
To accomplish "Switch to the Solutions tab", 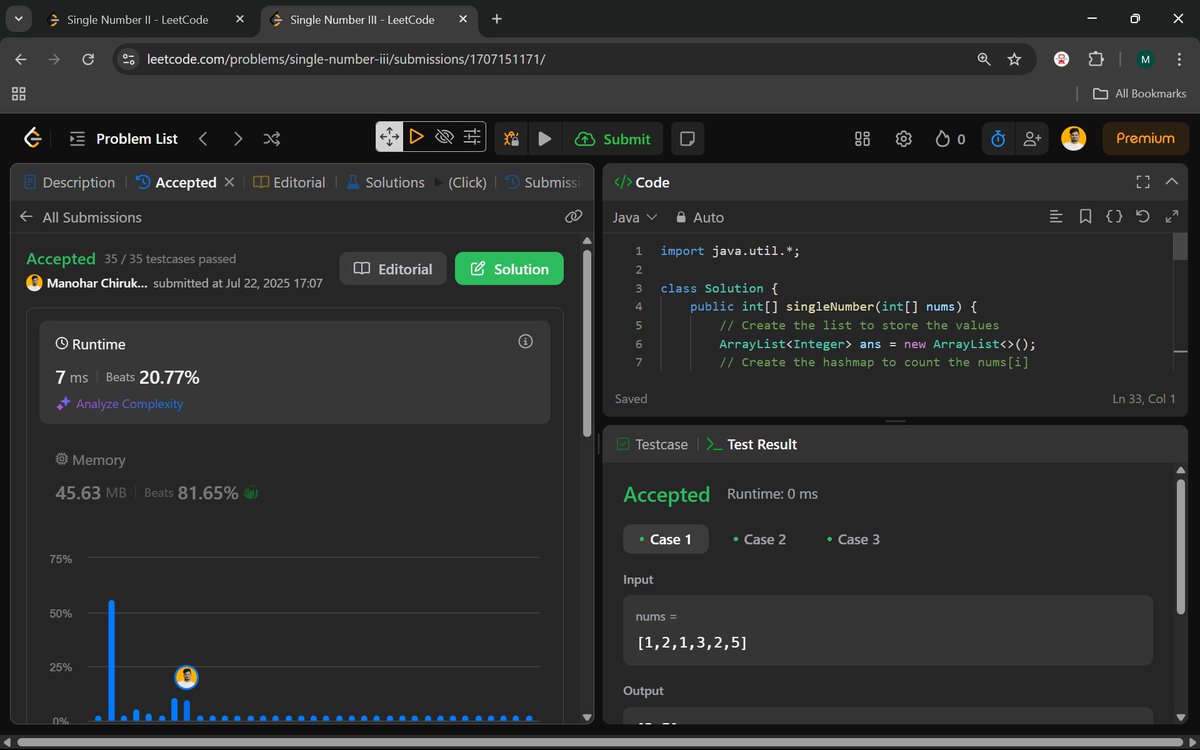I will point(385,182).
